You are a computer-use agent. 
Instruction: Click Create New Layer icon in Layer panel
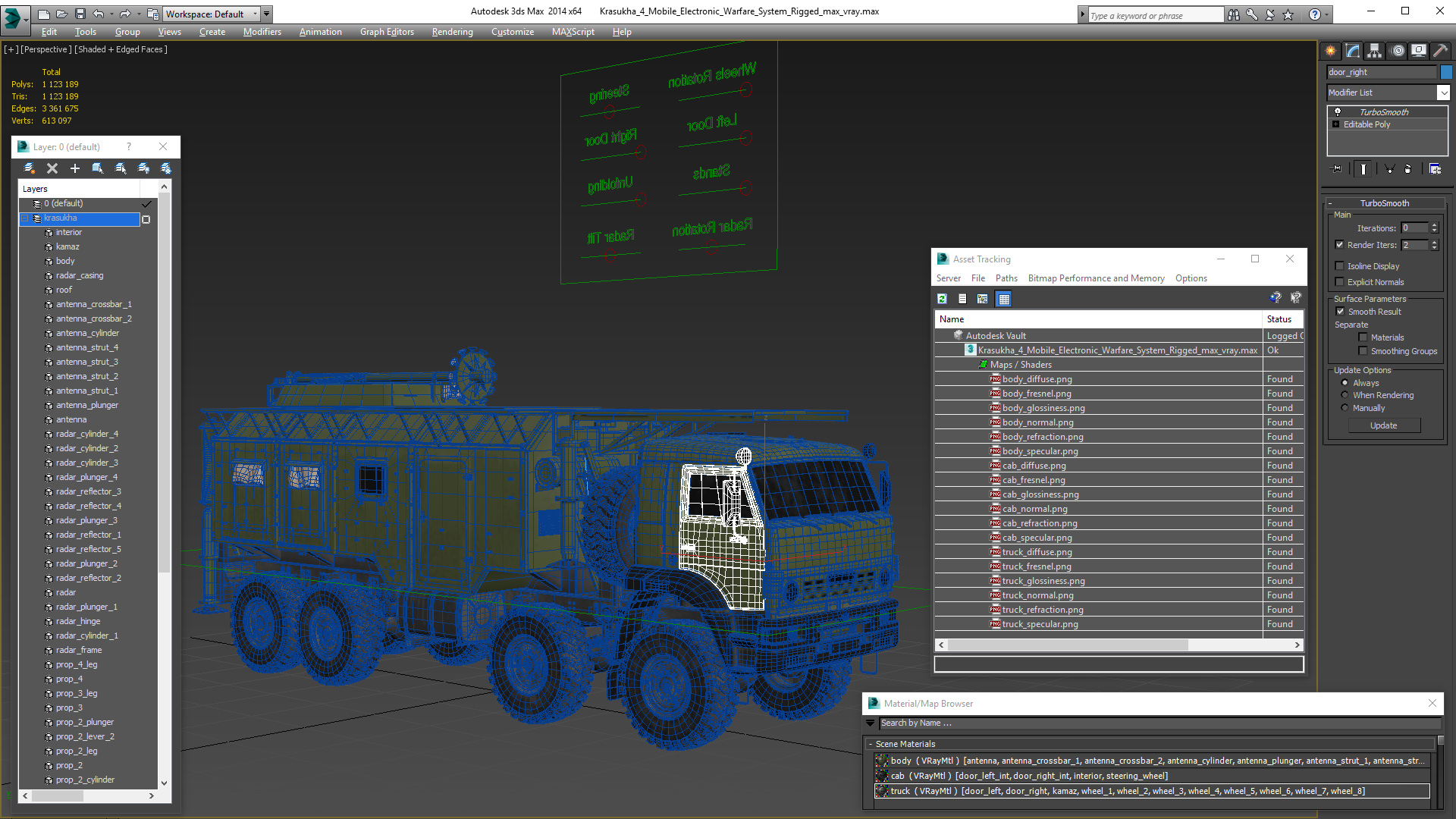pyautogui.click(x=30, y=168)
